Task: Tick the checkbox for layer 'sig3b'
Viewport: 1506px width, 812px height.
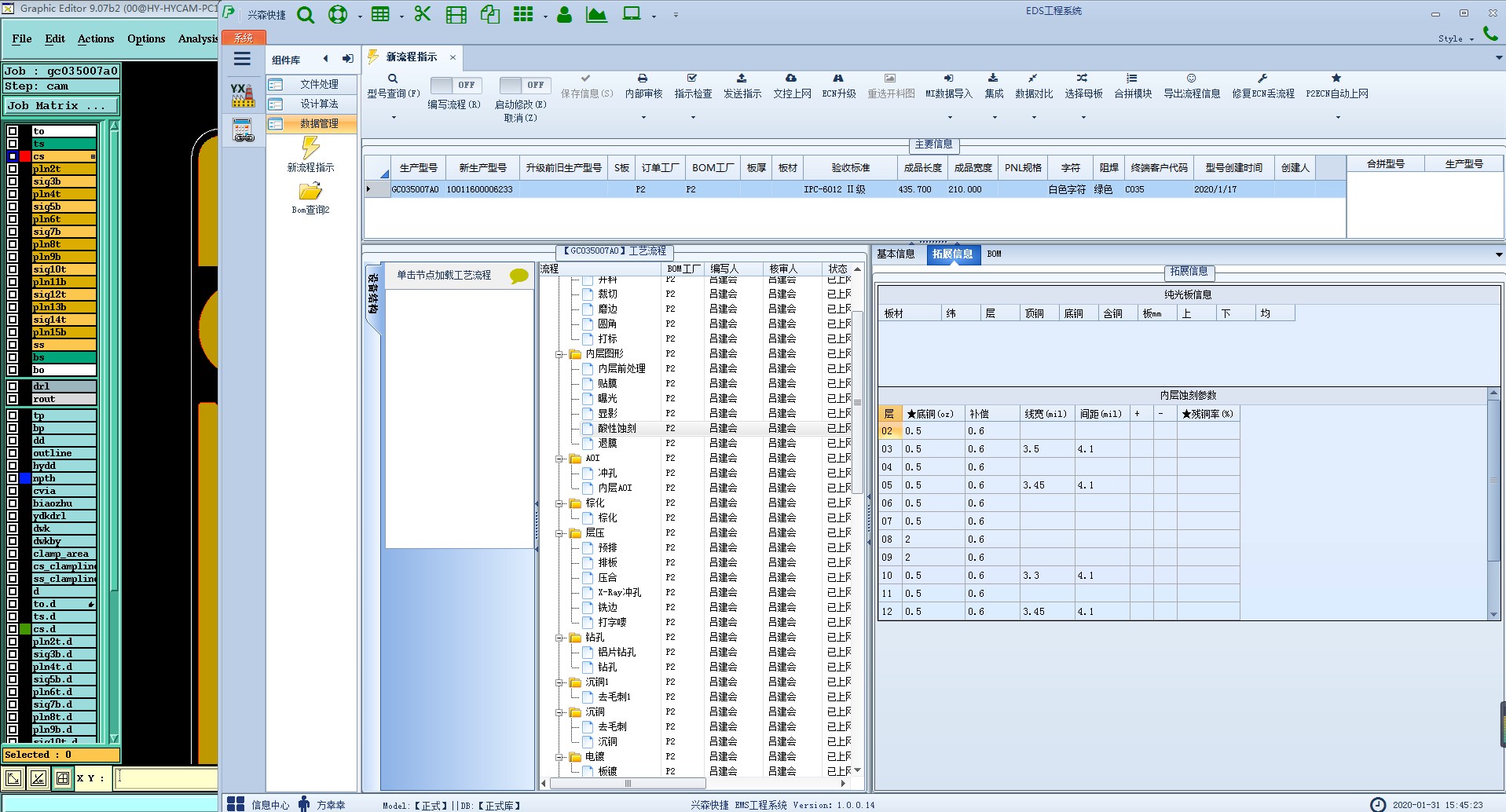Action: tap(13, 181)
